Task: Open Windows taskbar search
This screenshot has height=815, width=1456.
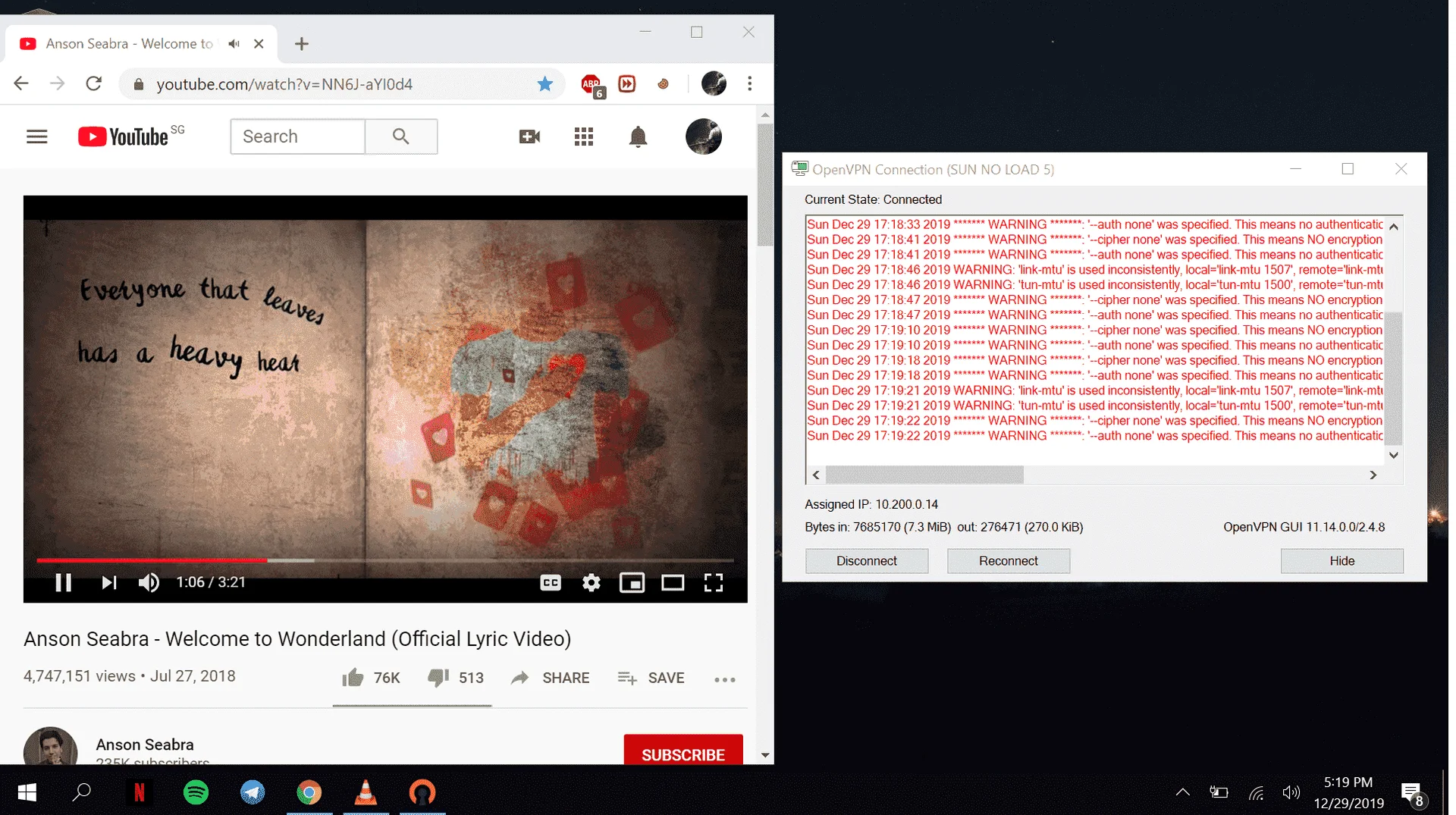Action: click(82, 793)
